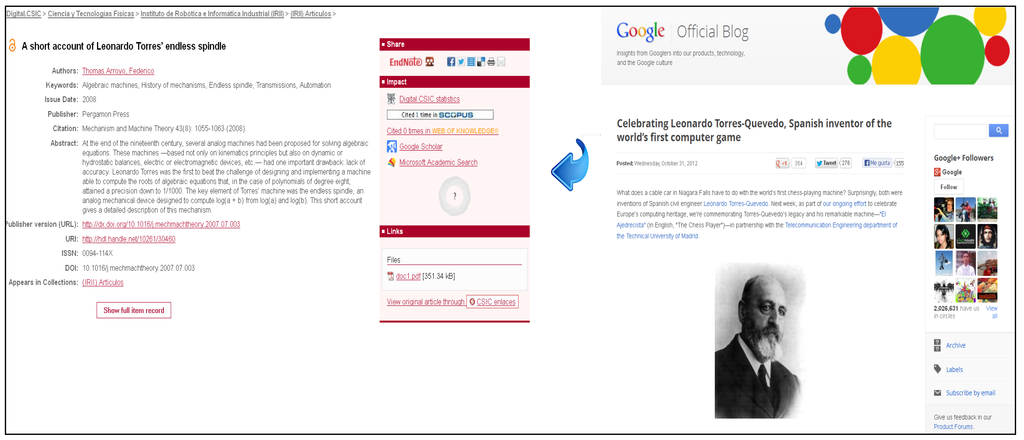Click the Facebook Me gusta button
This screenshot has height=440, width=1024.
pos(876,162)
